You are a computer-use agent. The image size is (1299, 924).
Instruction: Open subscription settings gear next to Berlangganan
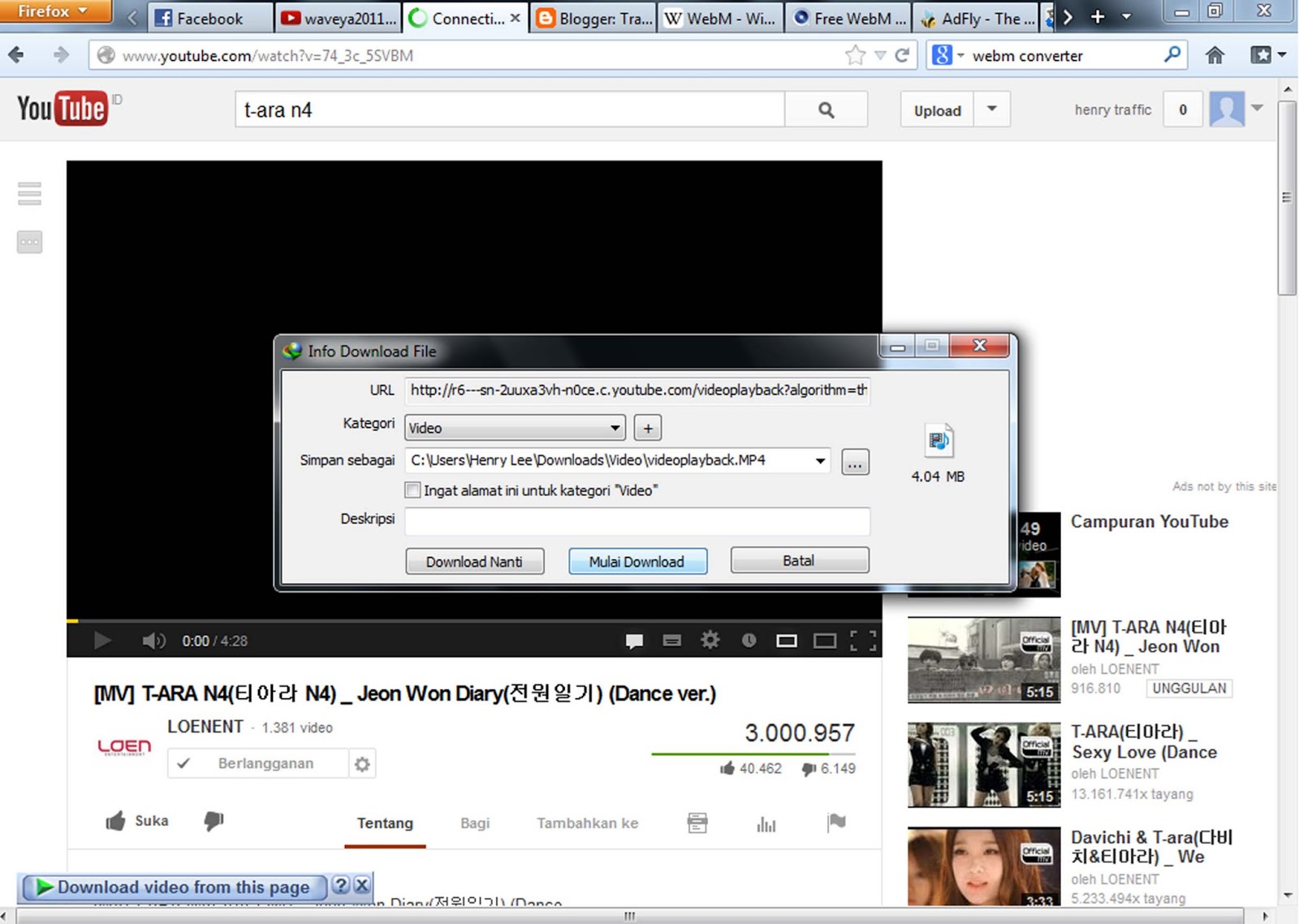[362, 763]
